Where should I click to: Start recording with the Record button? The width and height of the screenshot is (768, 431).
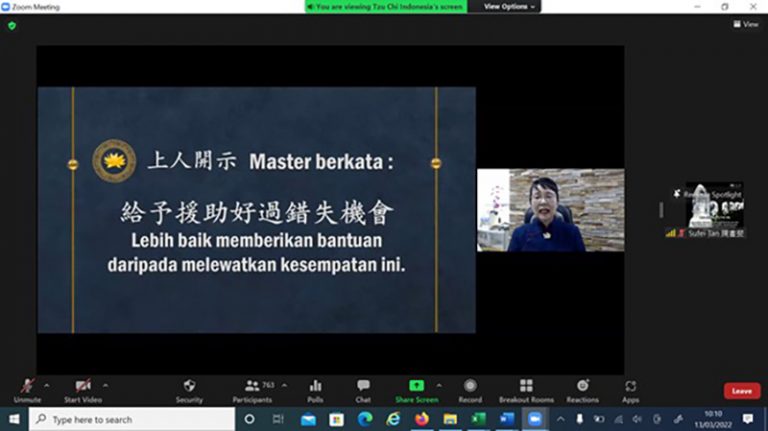[x=469, y=386]
